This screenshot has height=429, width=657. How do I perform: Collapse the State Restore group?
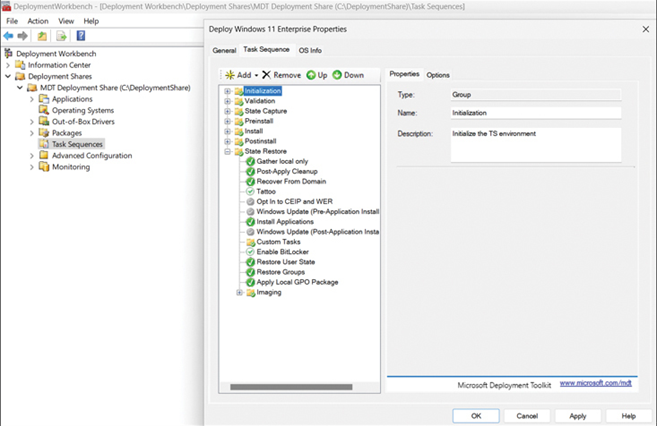click(x=228, y=151)
